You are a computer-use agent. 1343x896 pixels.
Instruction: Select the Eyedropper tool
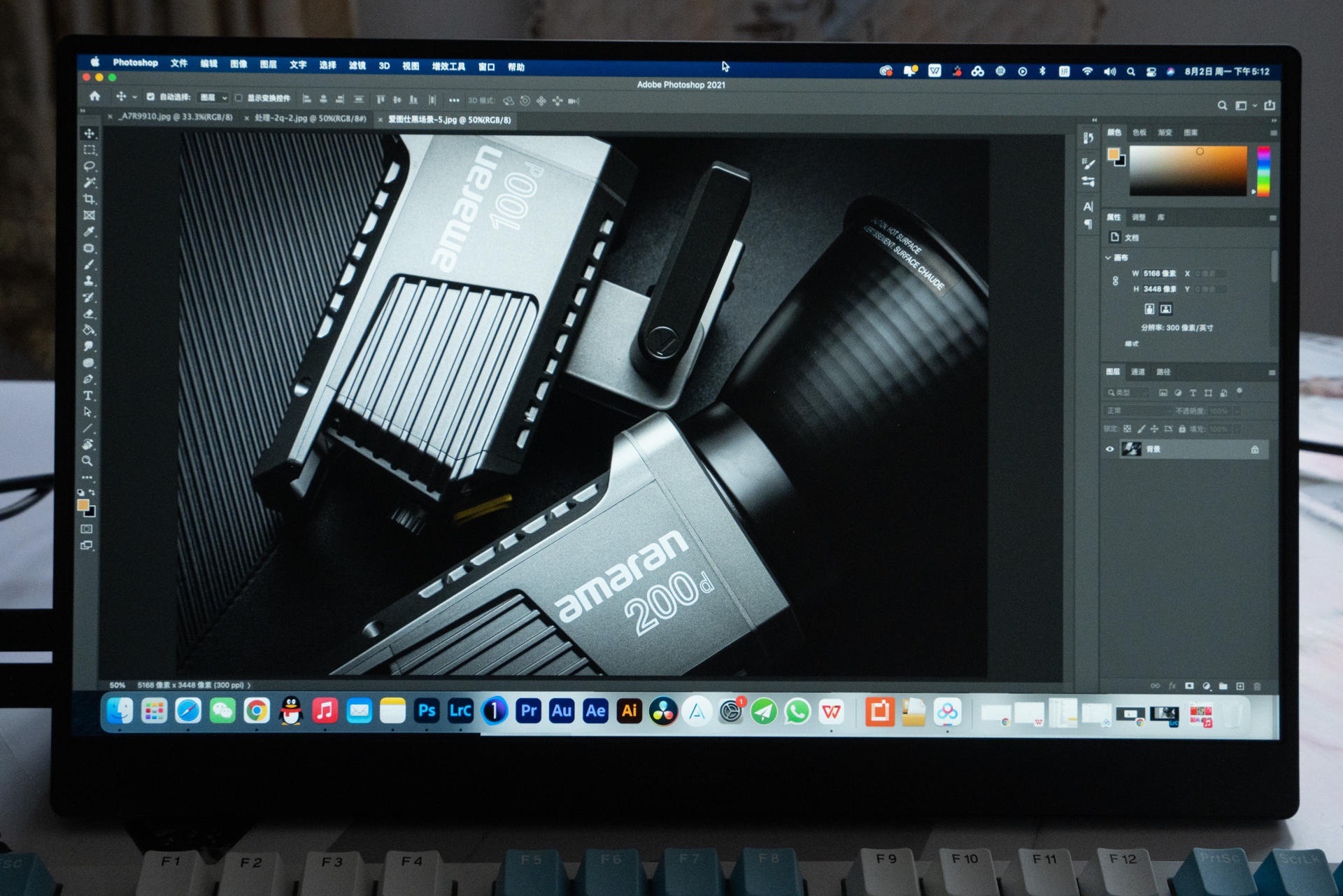coord(89,232)
